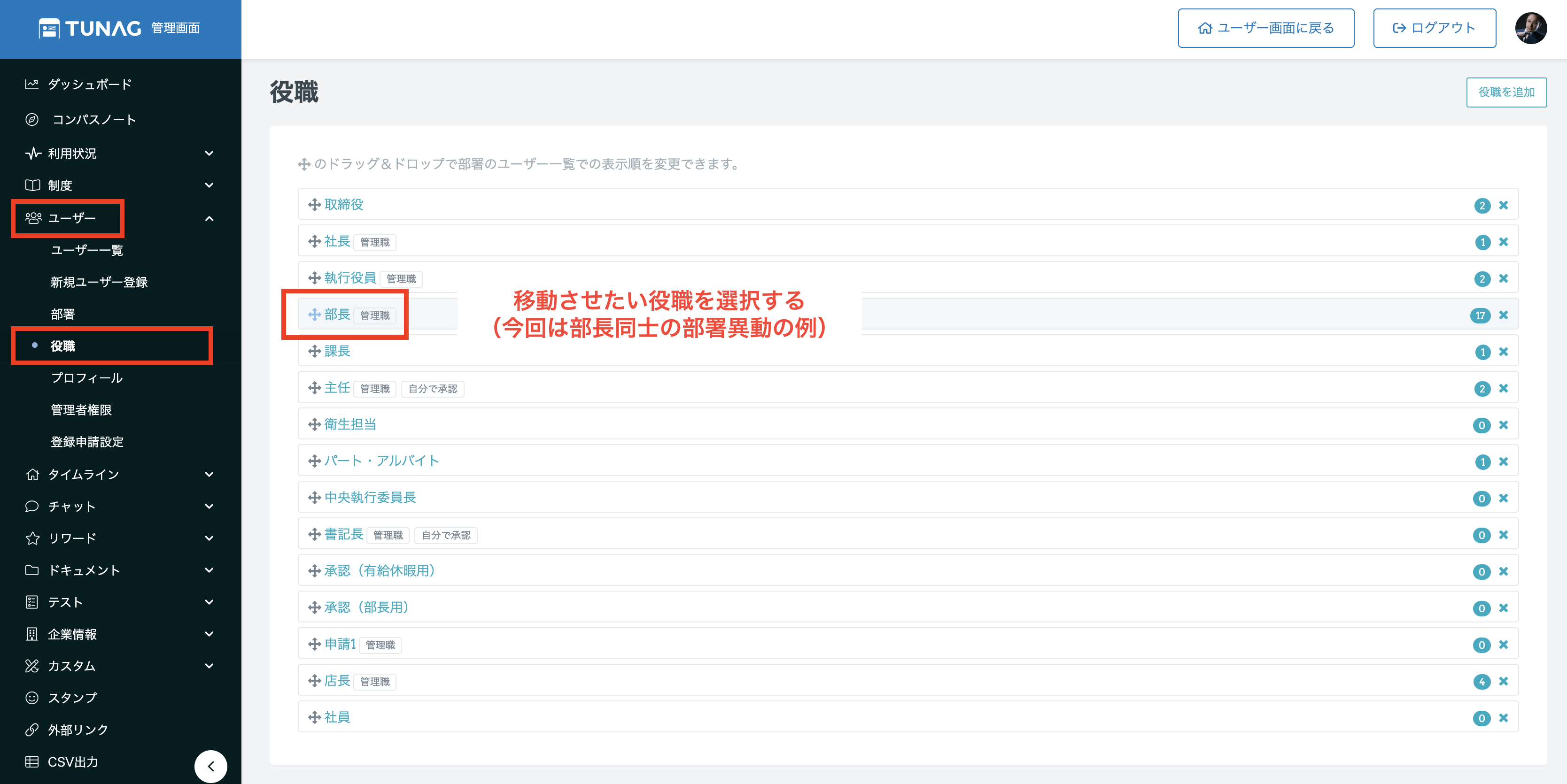This screenshot has width=1567, height=784.
Task: Click the drag handle beside 執行役員
Action: tap(314, 278)
